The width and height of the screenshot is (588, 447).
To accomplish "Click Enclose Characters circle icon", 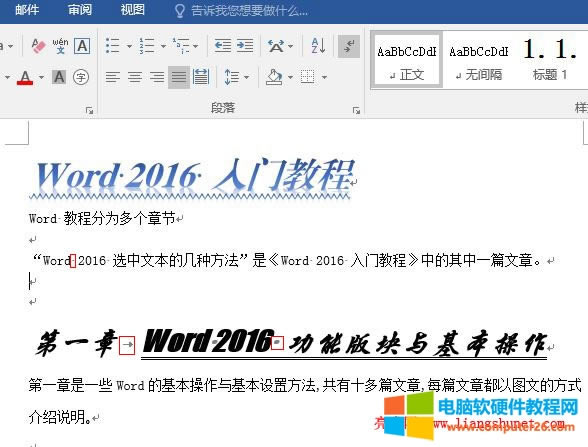I will pos(81,77).
